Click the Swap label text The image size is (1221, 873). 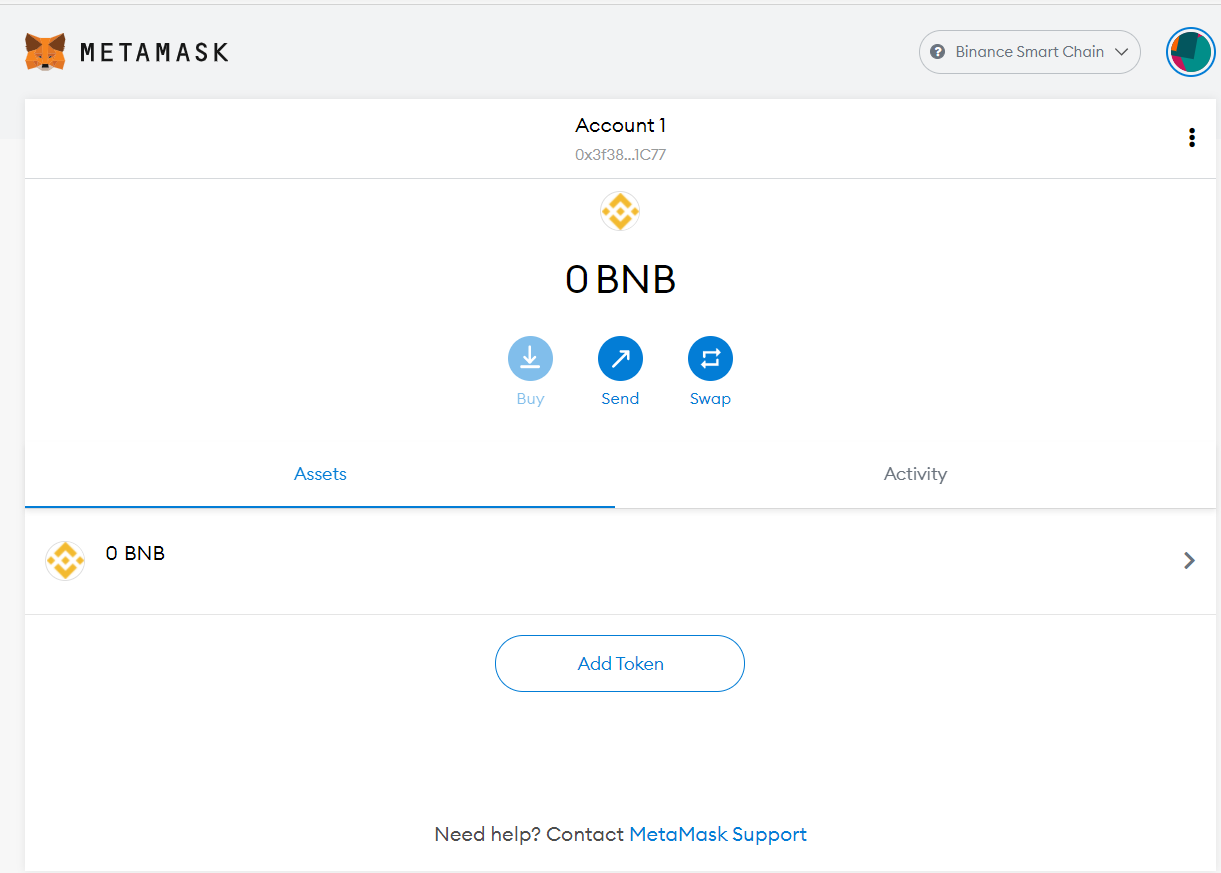tap(710, 398)
